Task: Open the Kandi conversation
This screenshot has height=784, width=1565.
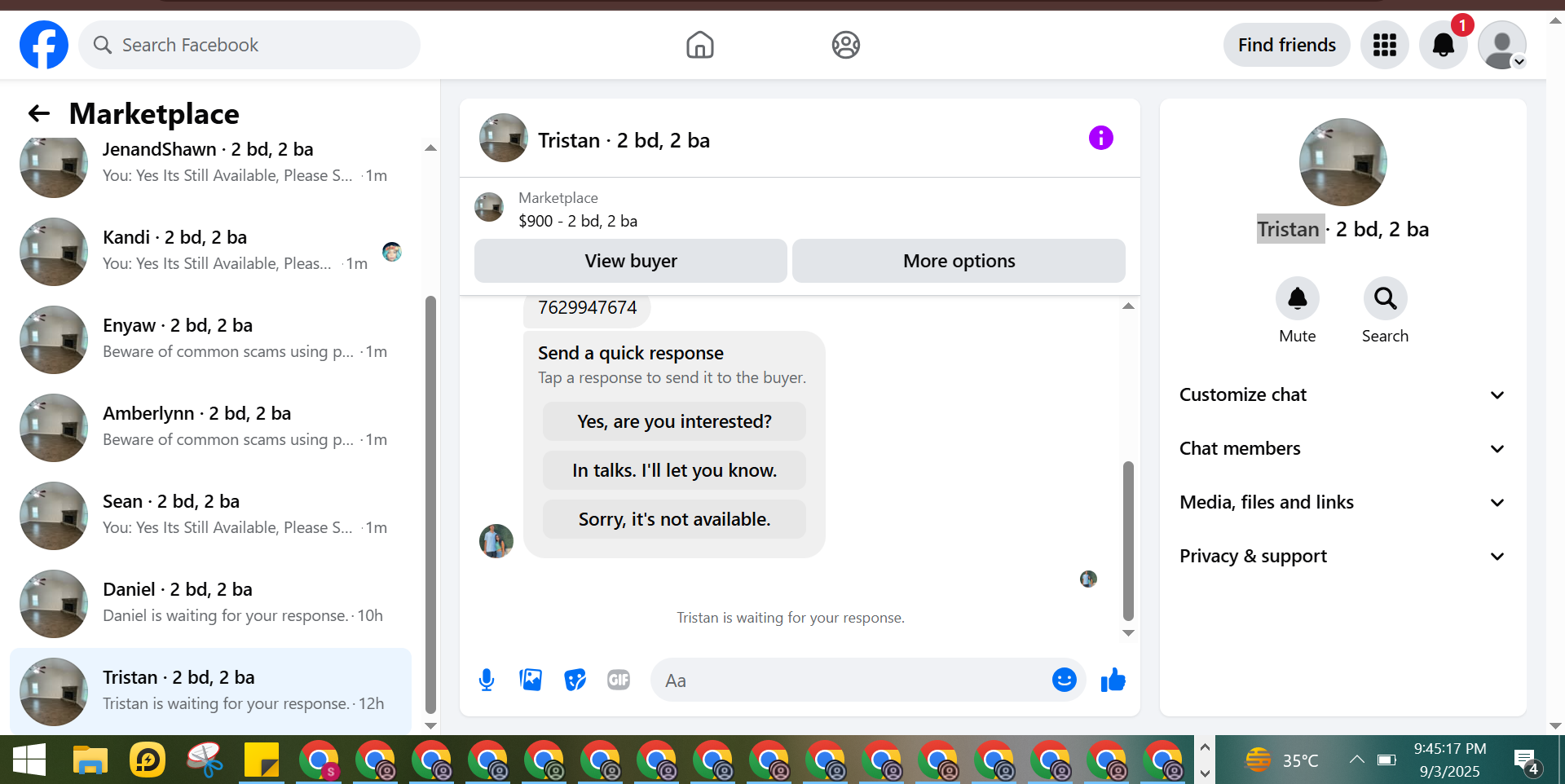Action: (210, 251)
